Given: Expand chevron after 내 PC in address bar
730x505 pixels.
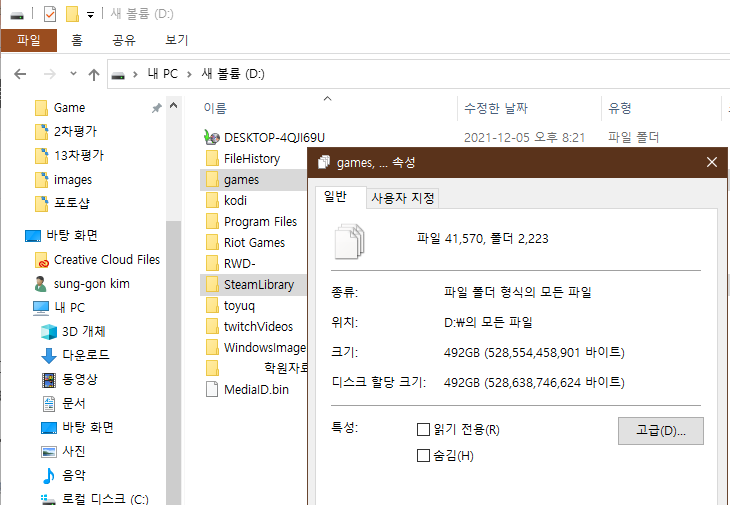Looking at the screenshot, I should 189,74.
